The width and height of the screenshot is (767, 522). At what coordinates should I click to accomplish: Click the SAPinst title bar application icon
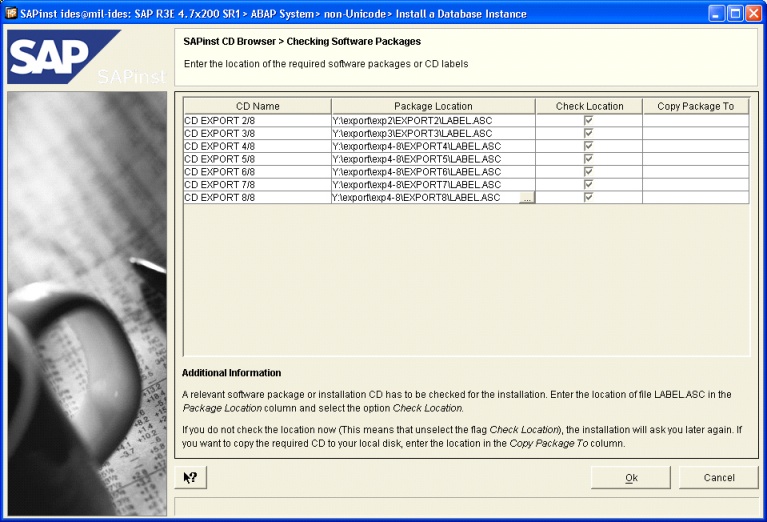tap(11, 12)
